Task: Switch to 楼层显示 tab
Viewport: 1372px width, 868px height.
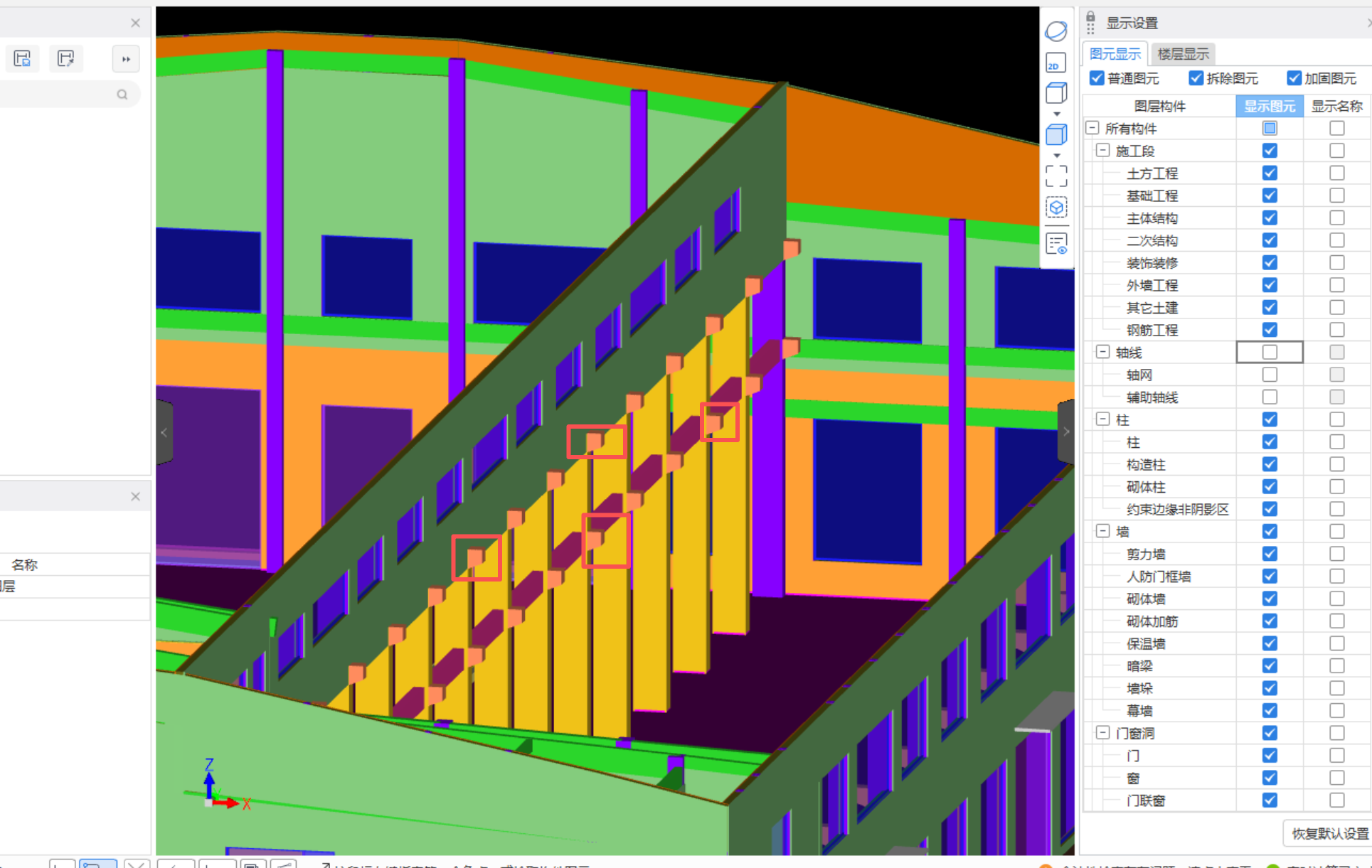Action: [1182, 54]
